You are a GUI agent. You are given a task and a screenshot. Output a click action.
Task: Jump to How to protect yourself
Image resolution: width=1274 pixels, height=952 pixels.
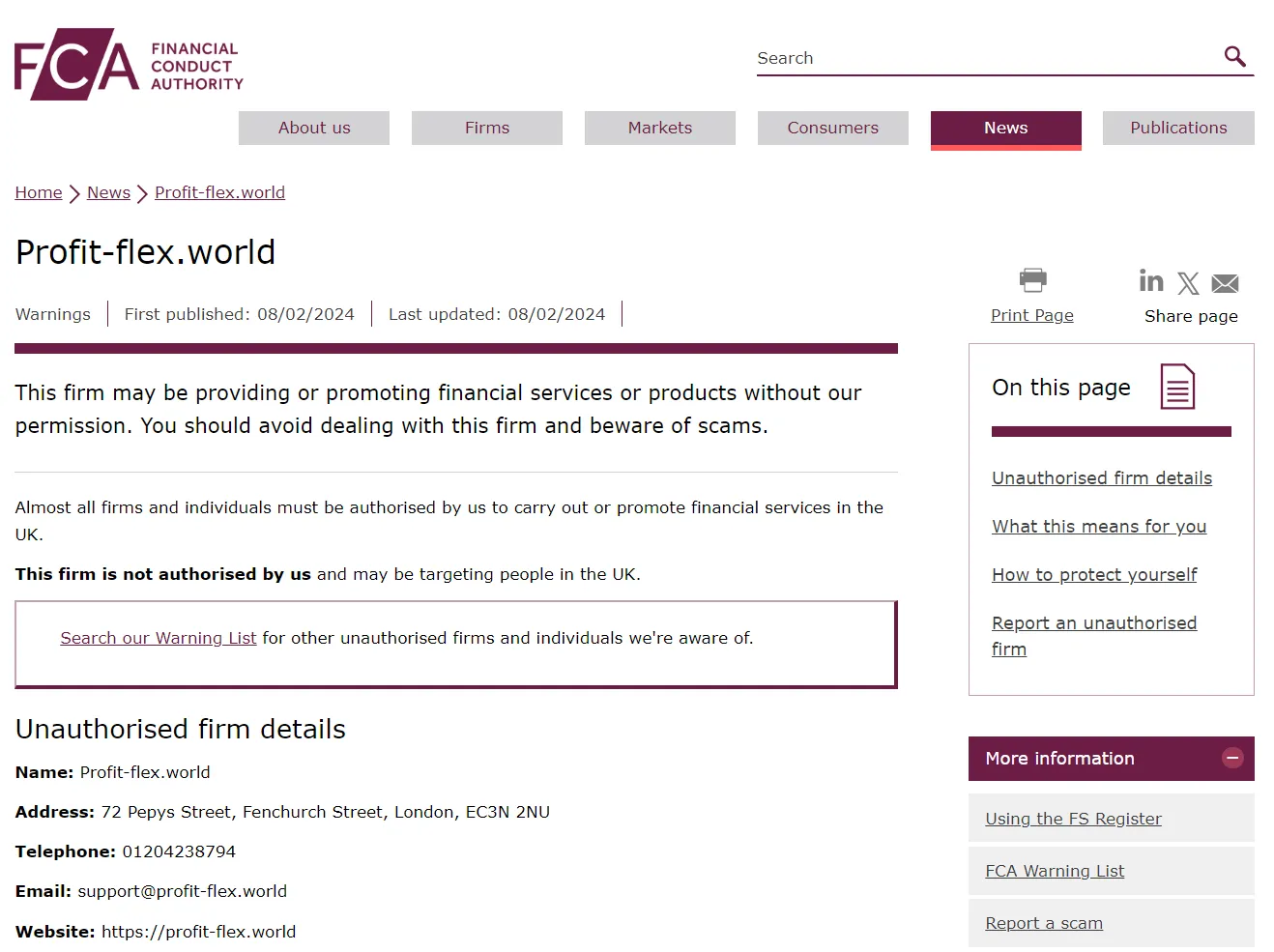click(1094, 575)
